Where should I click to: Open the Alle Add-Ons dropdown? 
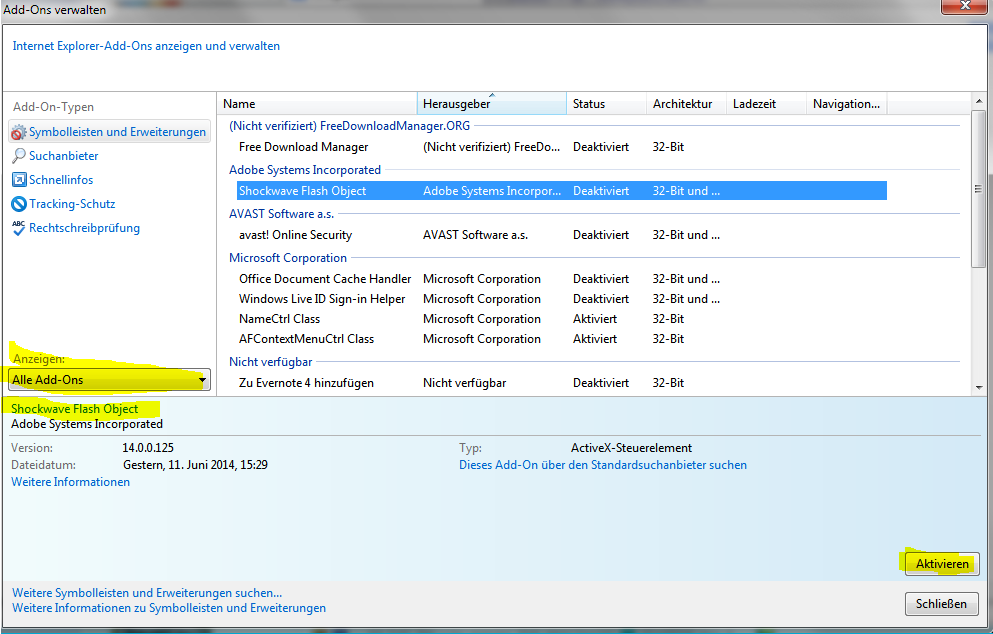pyautogui.click(x=110, y=380)
